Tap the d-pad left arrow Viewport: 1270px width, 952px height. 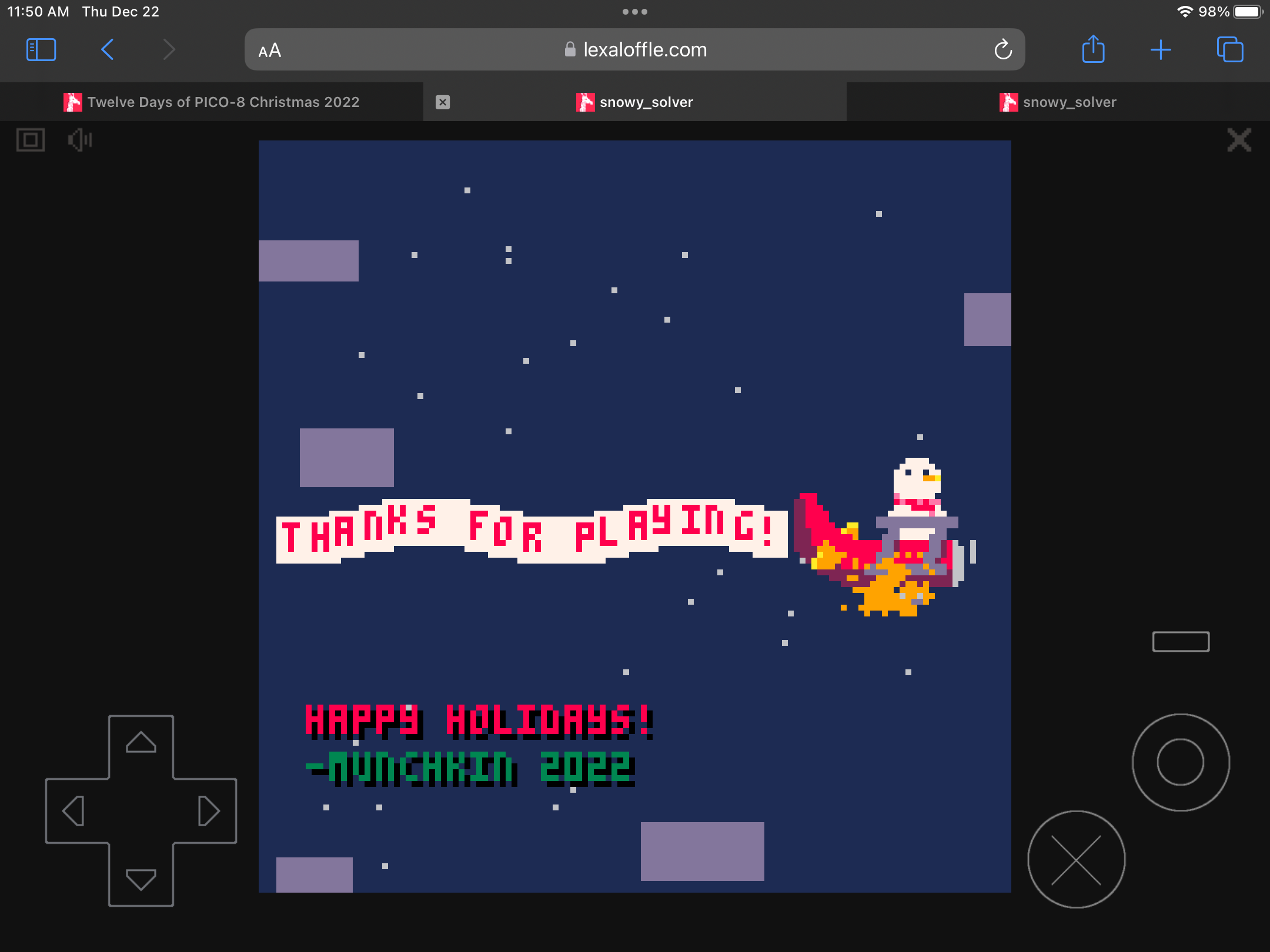73,812
